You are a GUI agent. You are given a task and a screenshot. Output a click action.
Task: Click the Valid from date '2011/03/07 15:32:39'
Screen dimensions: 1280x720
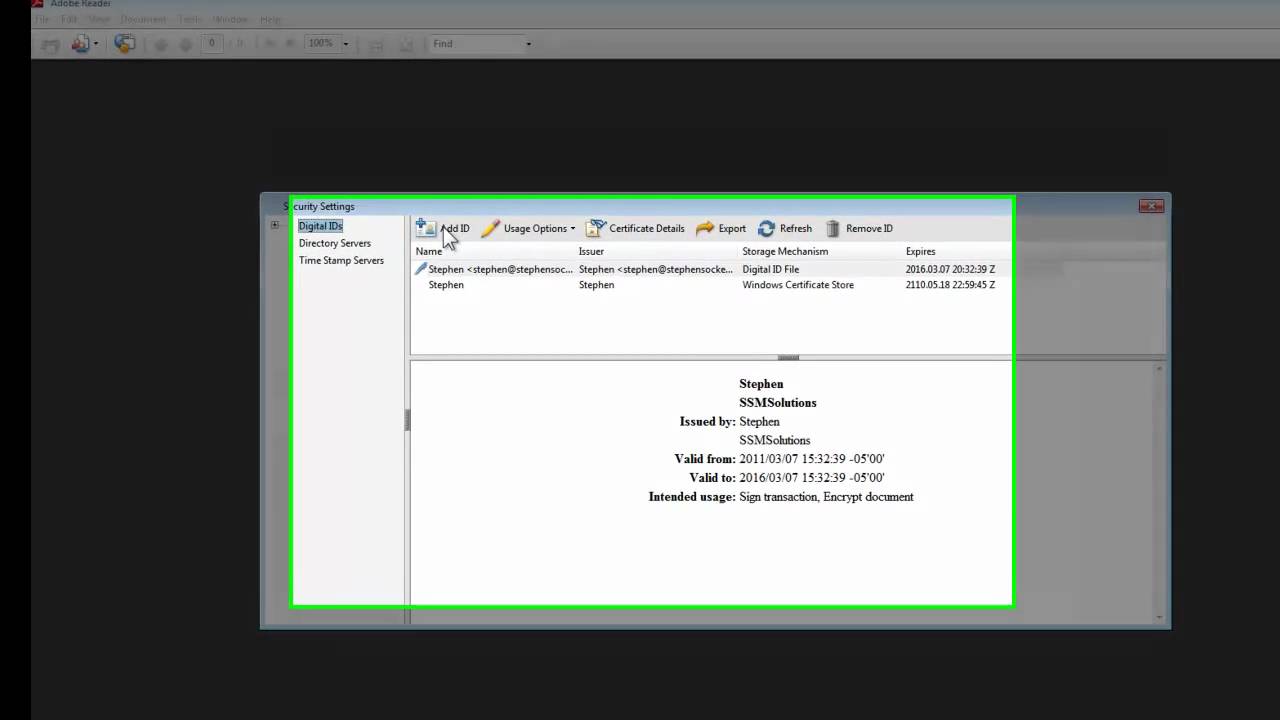(792, 459)
